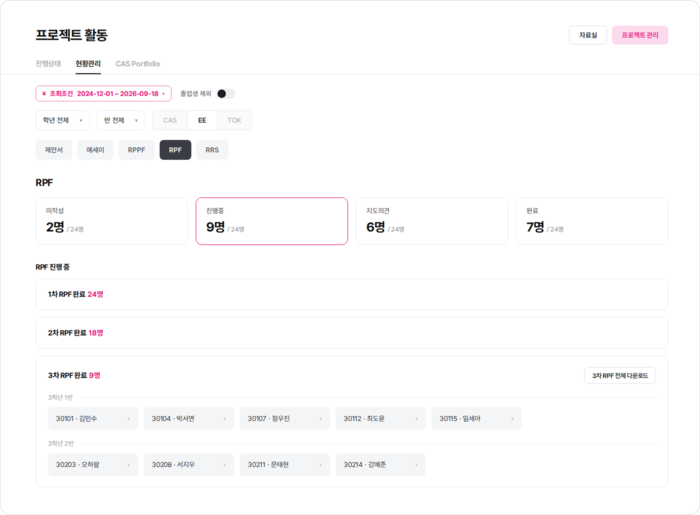Click the 3학년 1반 group label
The height and width of the screenshot is (515, 700).
click(x=60, y=397)
